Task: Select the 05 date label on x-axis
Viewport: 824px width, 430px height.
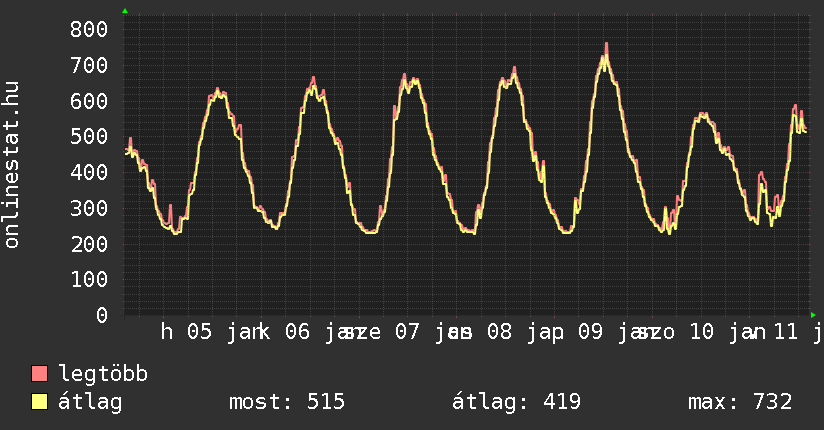Action: click(x=199, y=332)
